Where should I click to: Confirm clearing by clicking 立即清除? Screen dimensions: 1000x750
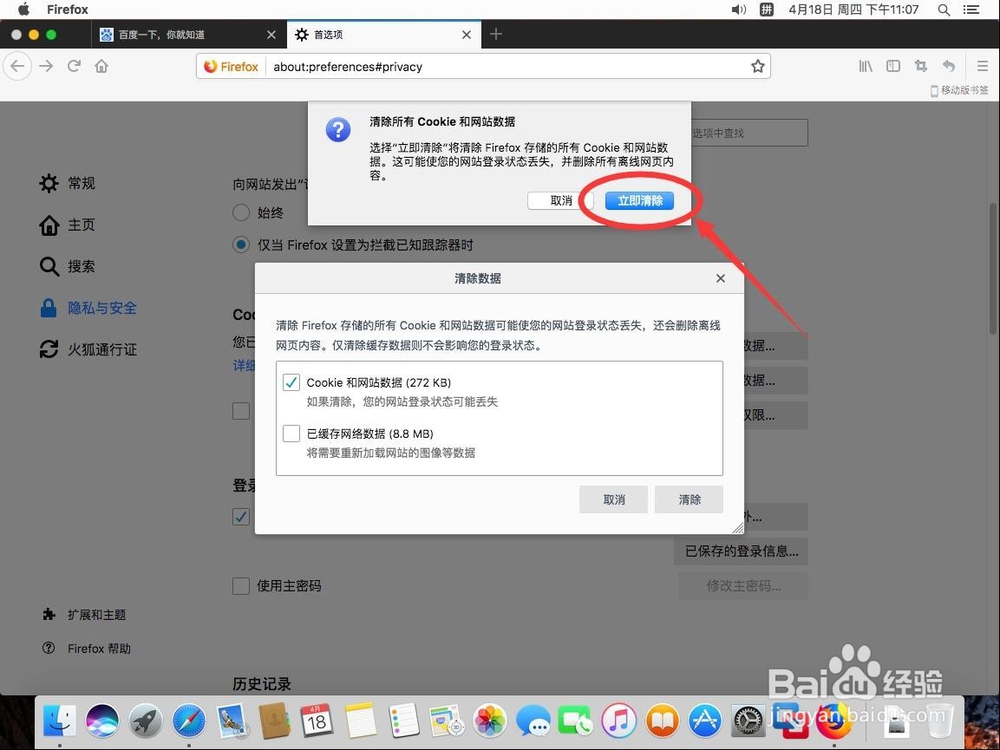tap(640, 200)
